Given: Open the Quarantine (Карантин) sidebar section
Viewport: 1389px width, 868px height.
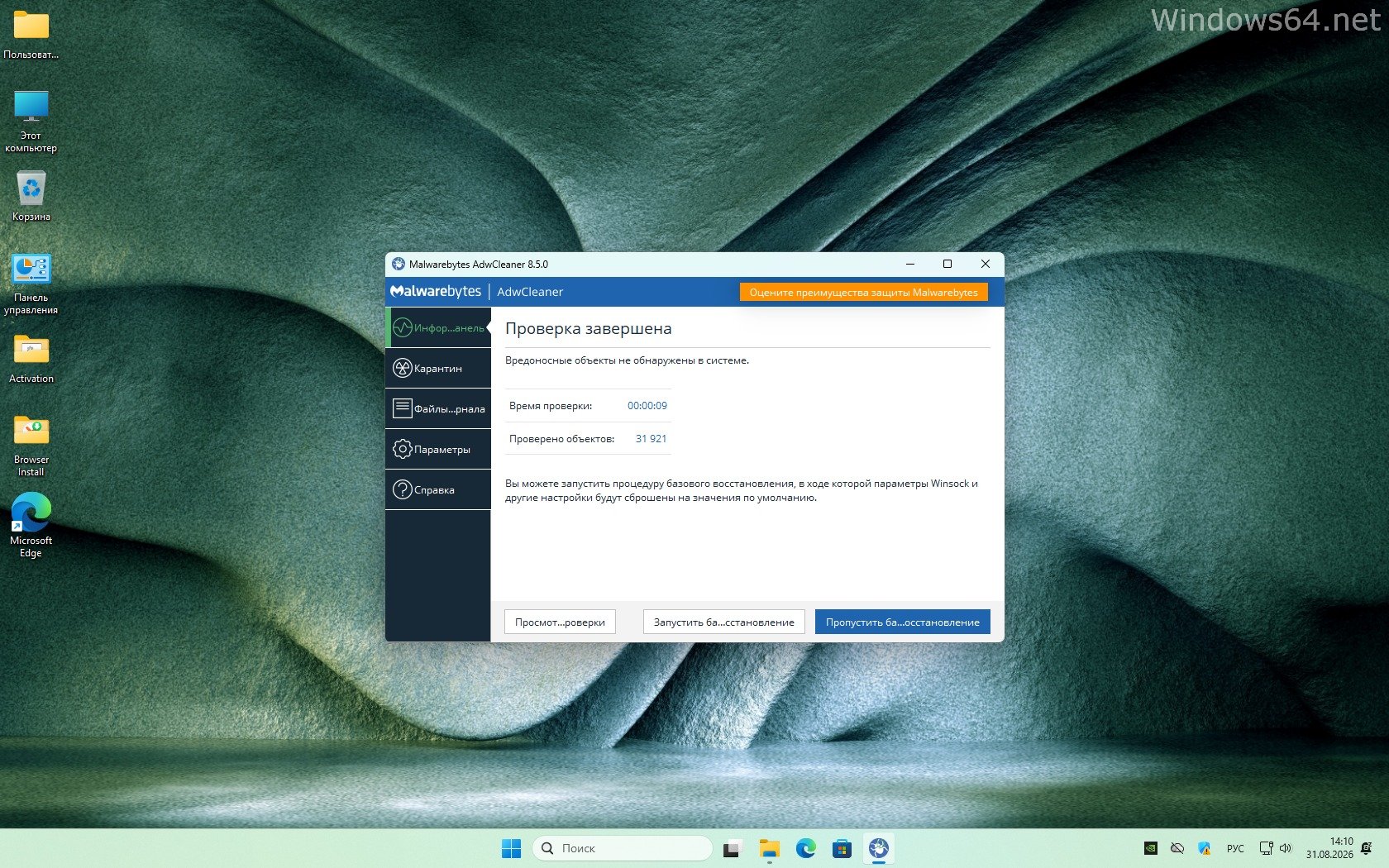Looking at the screenshot, I should (438, 368).
